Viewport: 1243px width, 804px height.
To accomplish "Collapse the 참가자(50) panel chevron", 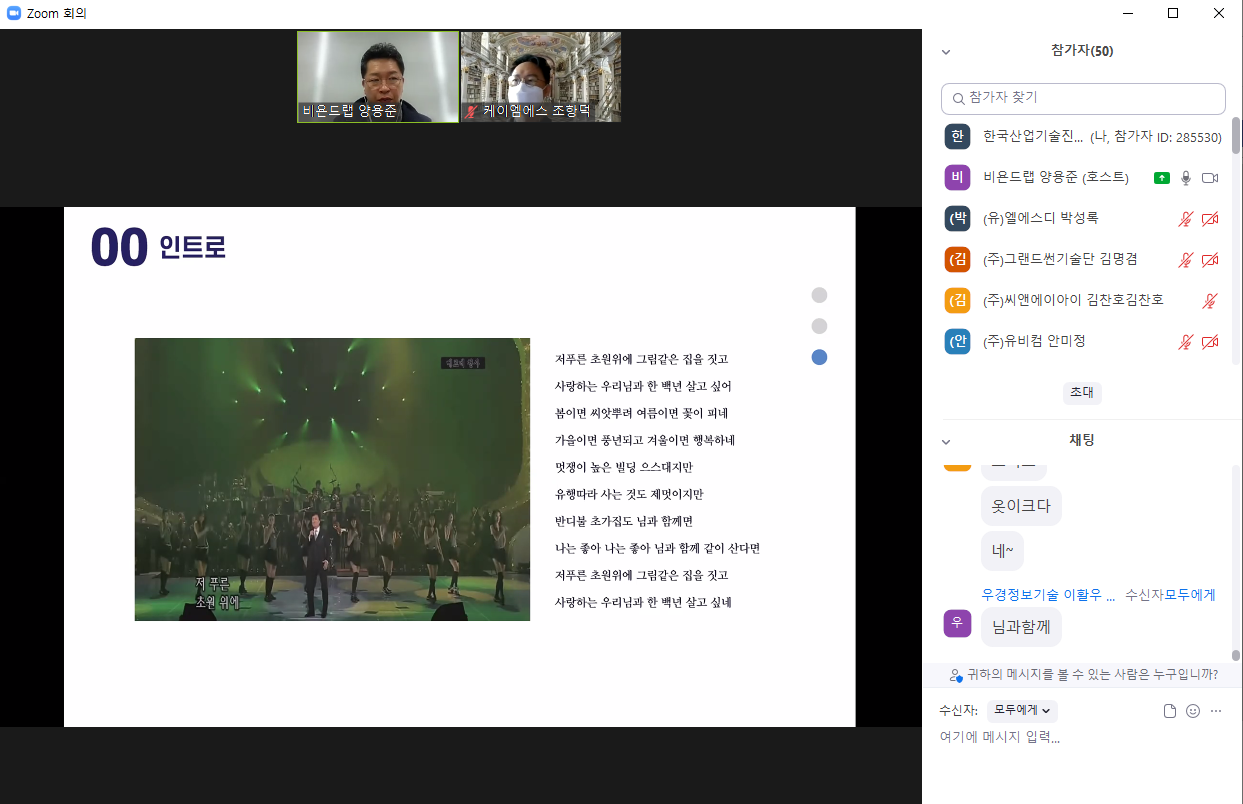I will coord(946,52).
